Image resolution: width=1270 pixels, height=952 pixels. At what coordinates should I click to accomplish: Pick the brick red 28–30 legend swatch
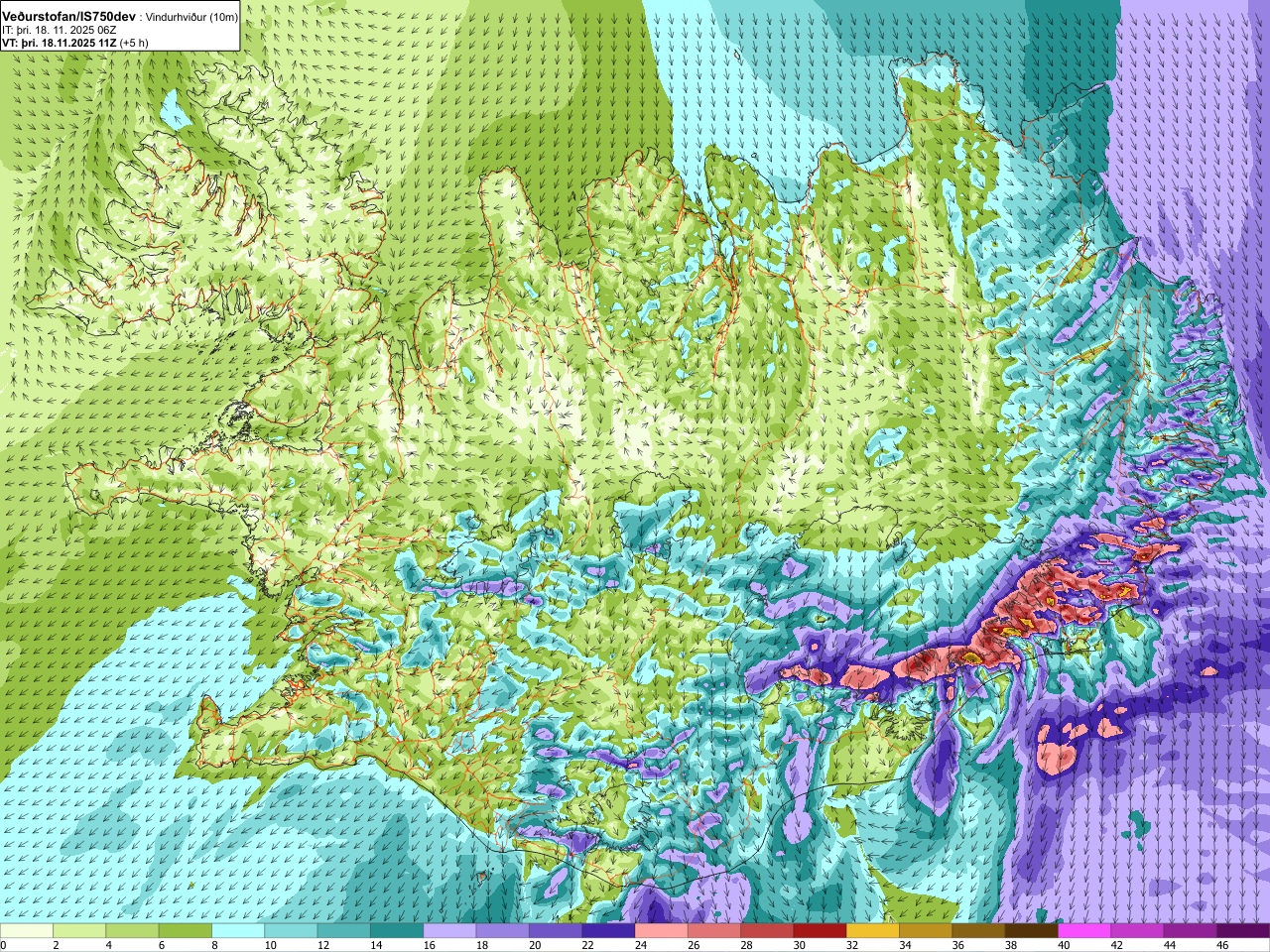[767, 931]
